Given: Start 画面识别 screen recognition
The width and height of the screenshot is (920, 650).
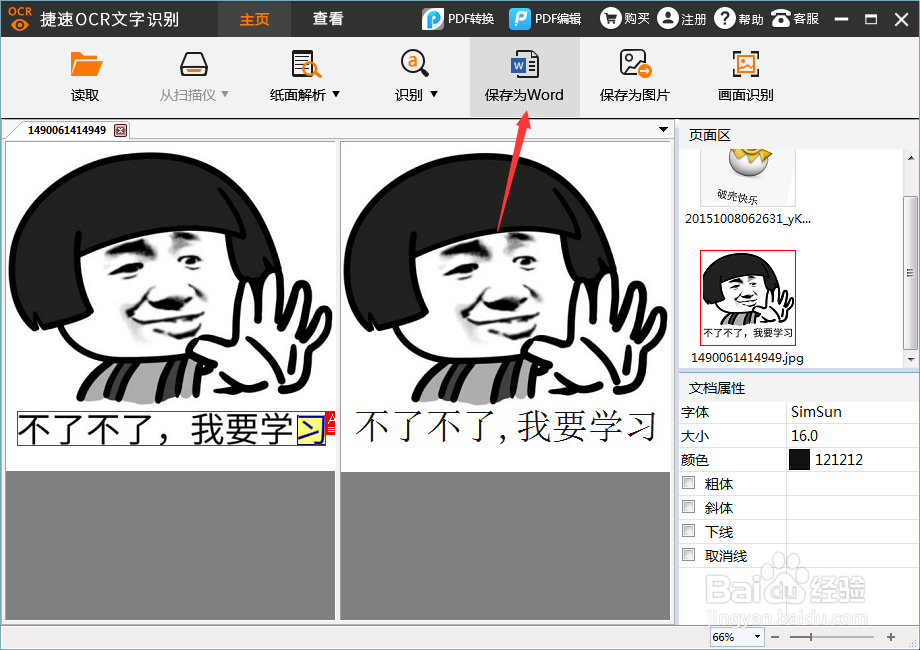Looking at the screenshot, I should point(743,76).
